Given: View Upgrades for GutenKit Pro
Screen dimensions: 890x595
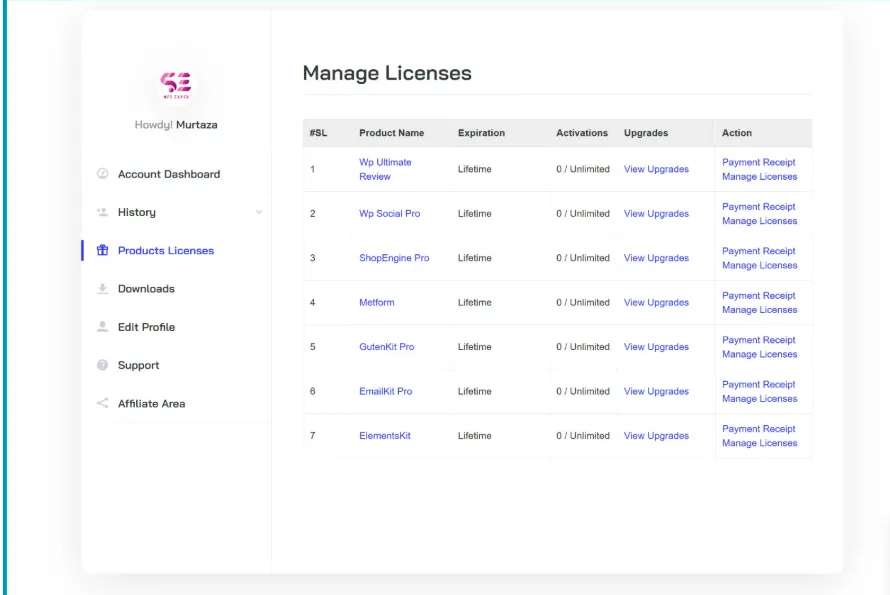Looking at the screenshot, I should point(656,346).
